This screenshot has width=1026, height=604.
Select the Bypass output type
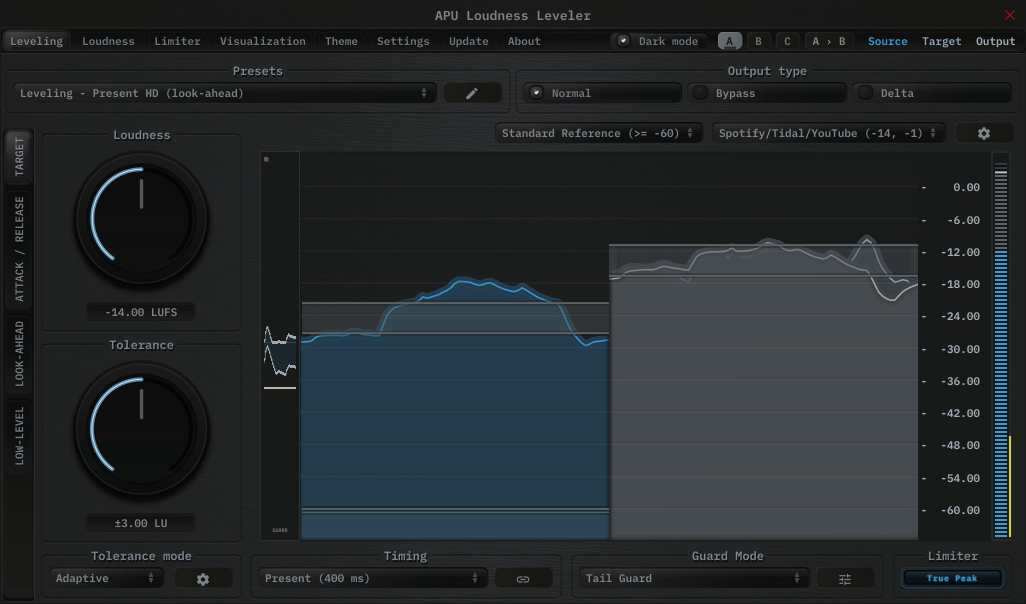767,93
